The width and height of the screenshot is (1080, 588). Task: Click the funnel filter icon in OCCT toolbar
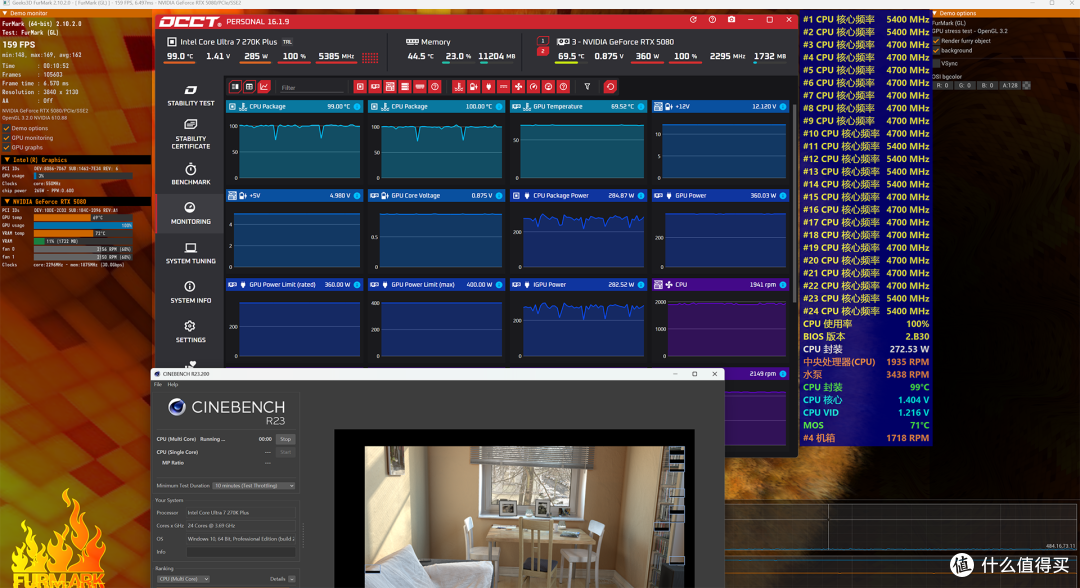tap(587, 87)
